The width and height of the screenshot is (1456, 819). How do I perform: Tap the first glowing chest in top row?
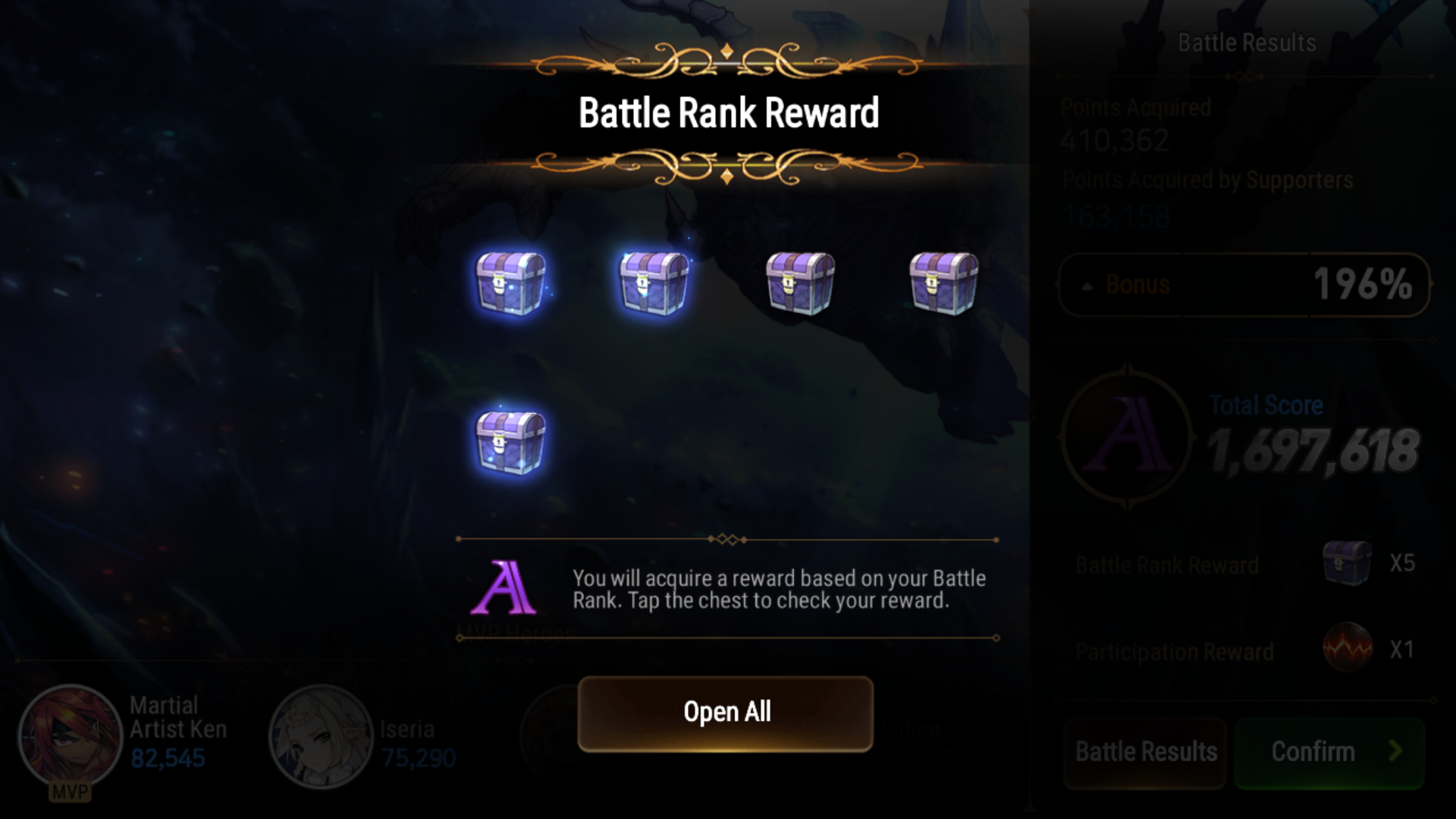pos(510,284)
